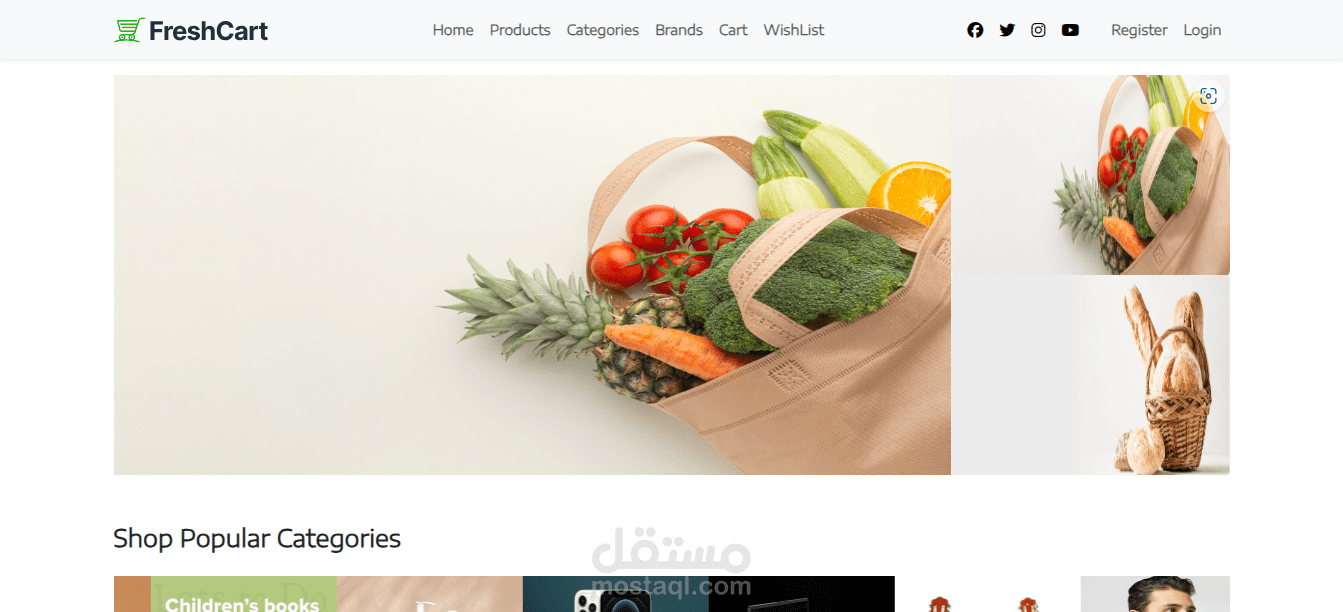Select Categories in the navigation bar

[602, 30]
